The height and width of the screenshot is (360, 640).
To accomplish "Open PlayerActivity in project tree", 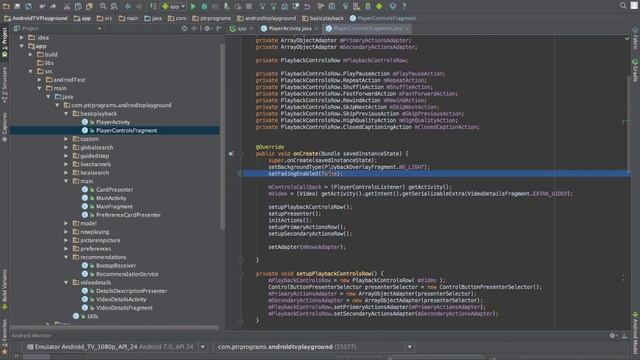I will coord(113,122).
